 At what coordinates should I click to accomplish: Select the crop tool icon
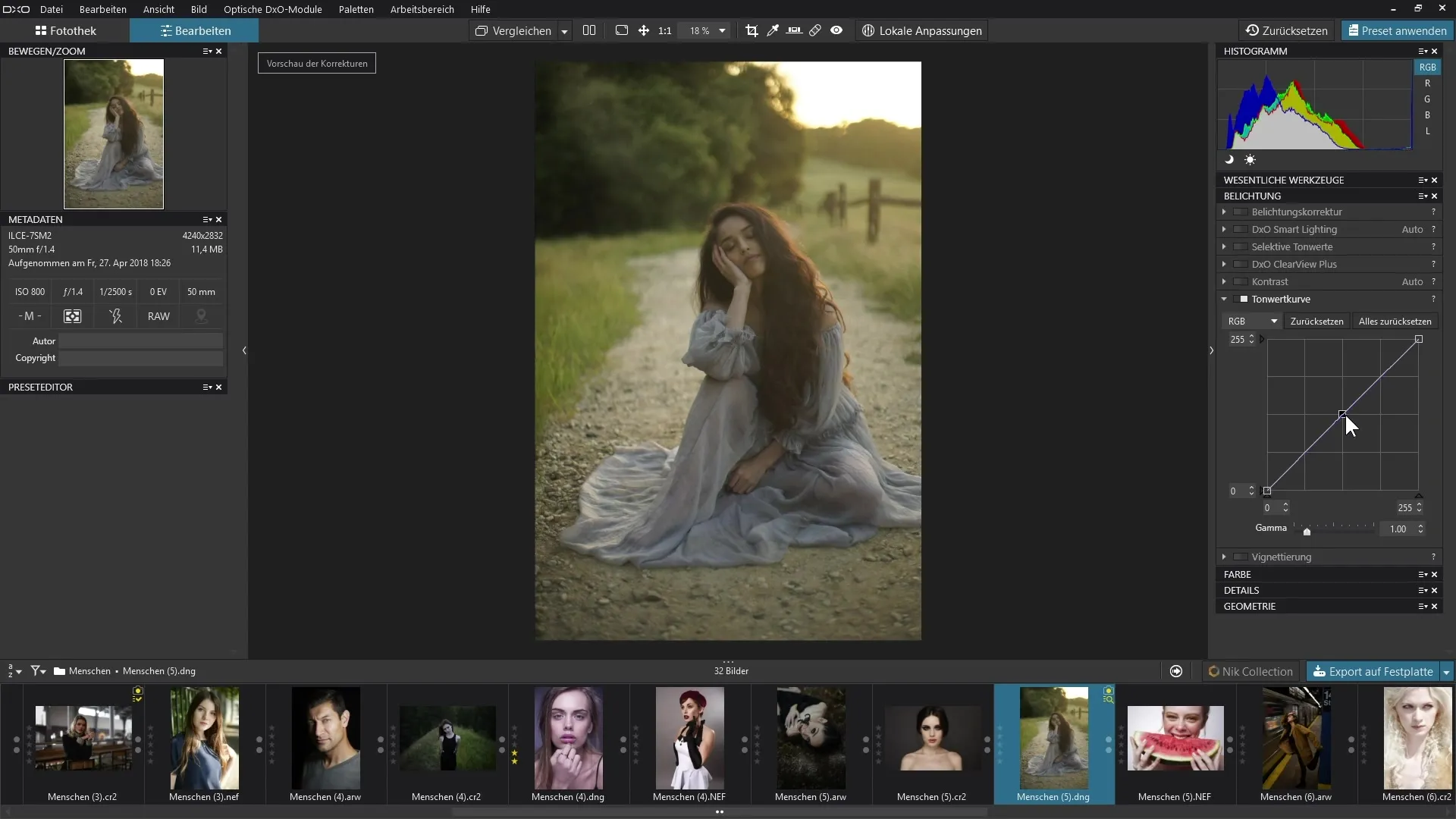tap(752, 30)
